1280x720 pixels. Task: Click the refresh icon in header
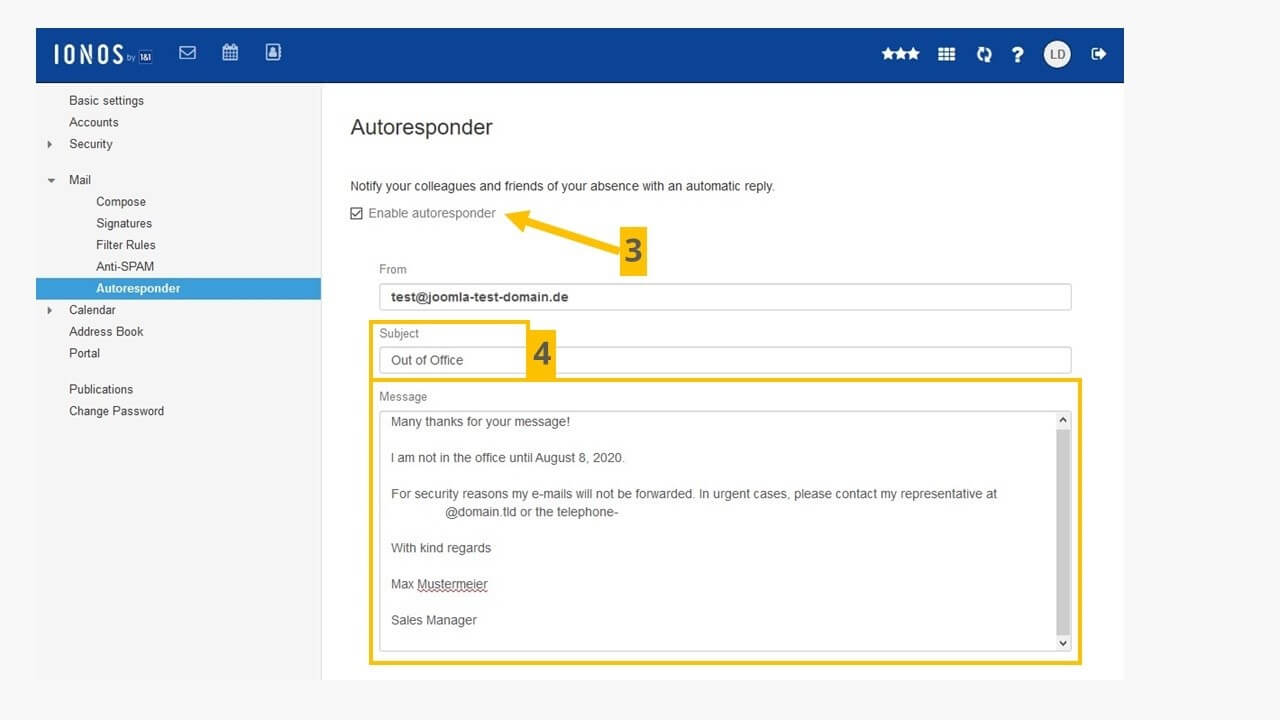(x=984, y=54)
